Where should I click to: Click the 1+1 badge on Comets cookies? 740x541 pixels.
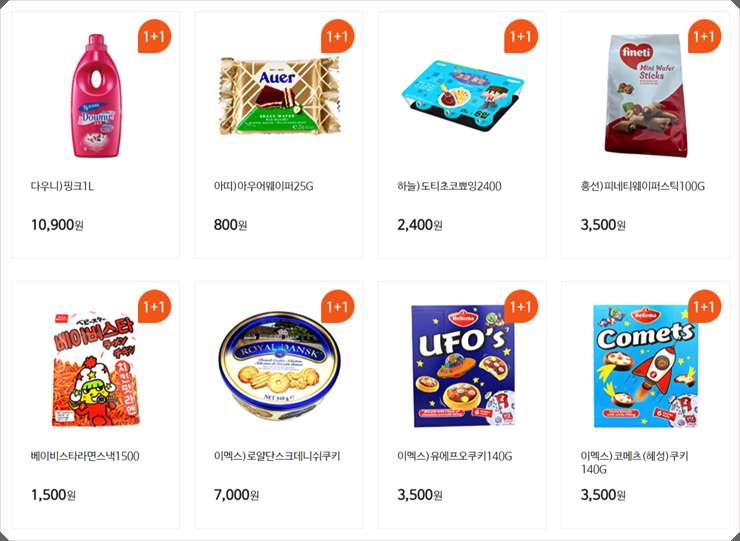point(704,307)
